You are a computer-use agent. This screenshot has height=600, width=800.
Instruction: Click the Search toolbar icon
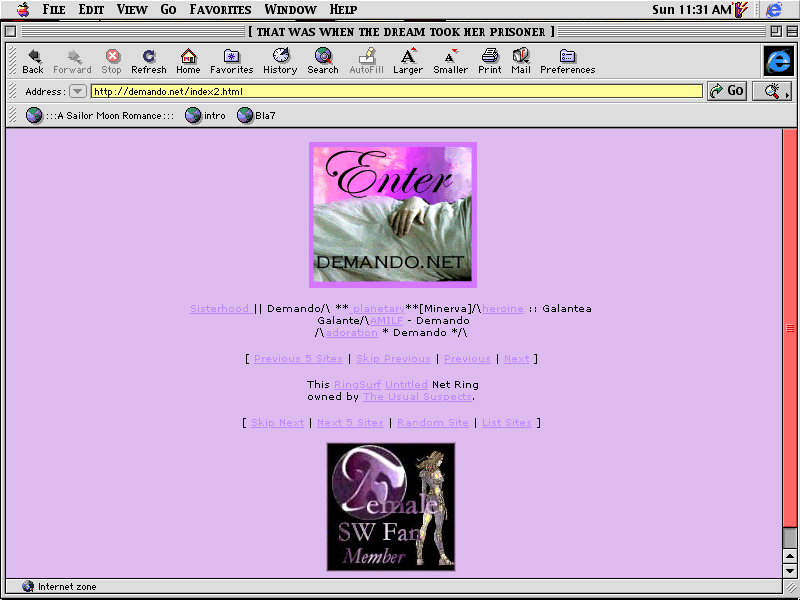pos(323,60)
